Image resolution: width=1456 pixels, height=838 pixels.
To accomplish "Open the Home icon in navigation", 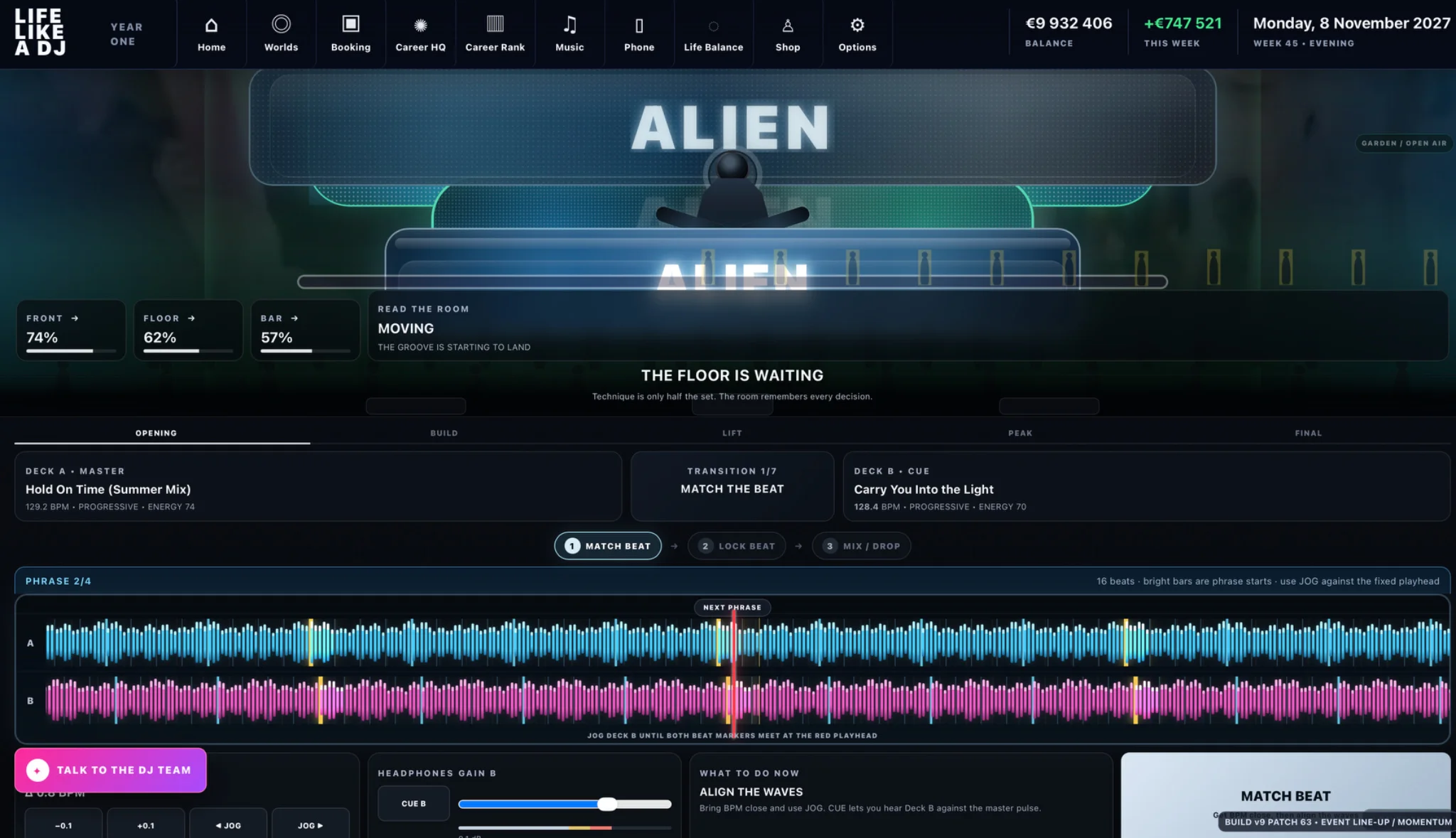I will (211, 26).
